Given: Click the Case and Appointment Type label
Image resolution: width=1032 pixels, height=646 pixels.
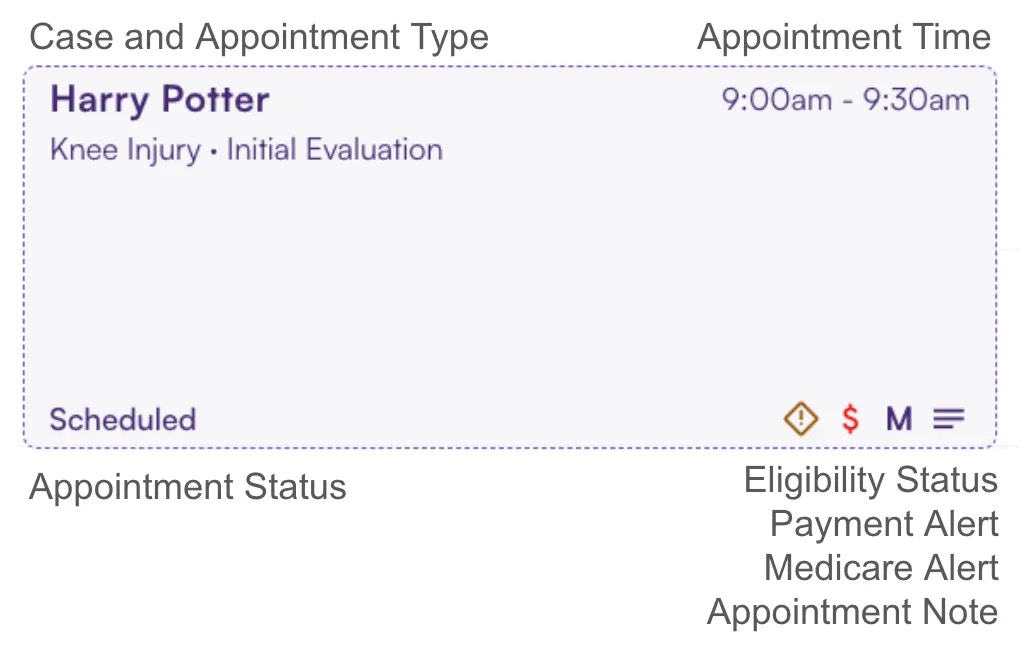Looking at the screenshot, I should [x=259, y=38].
